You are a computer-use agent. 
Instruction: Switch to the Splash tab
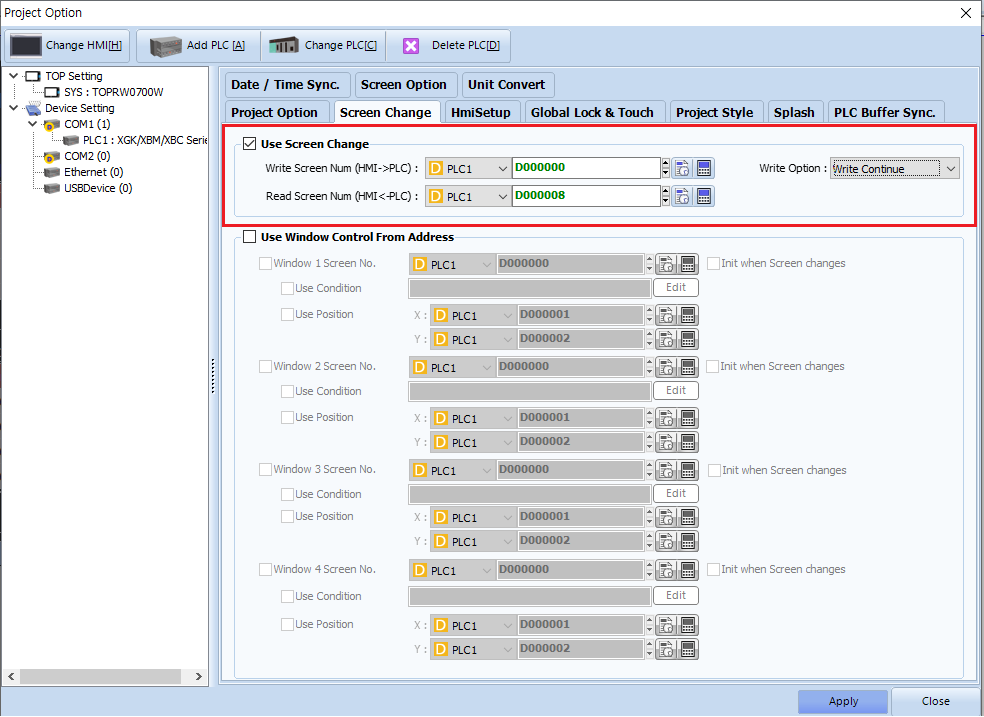(794, 112)
